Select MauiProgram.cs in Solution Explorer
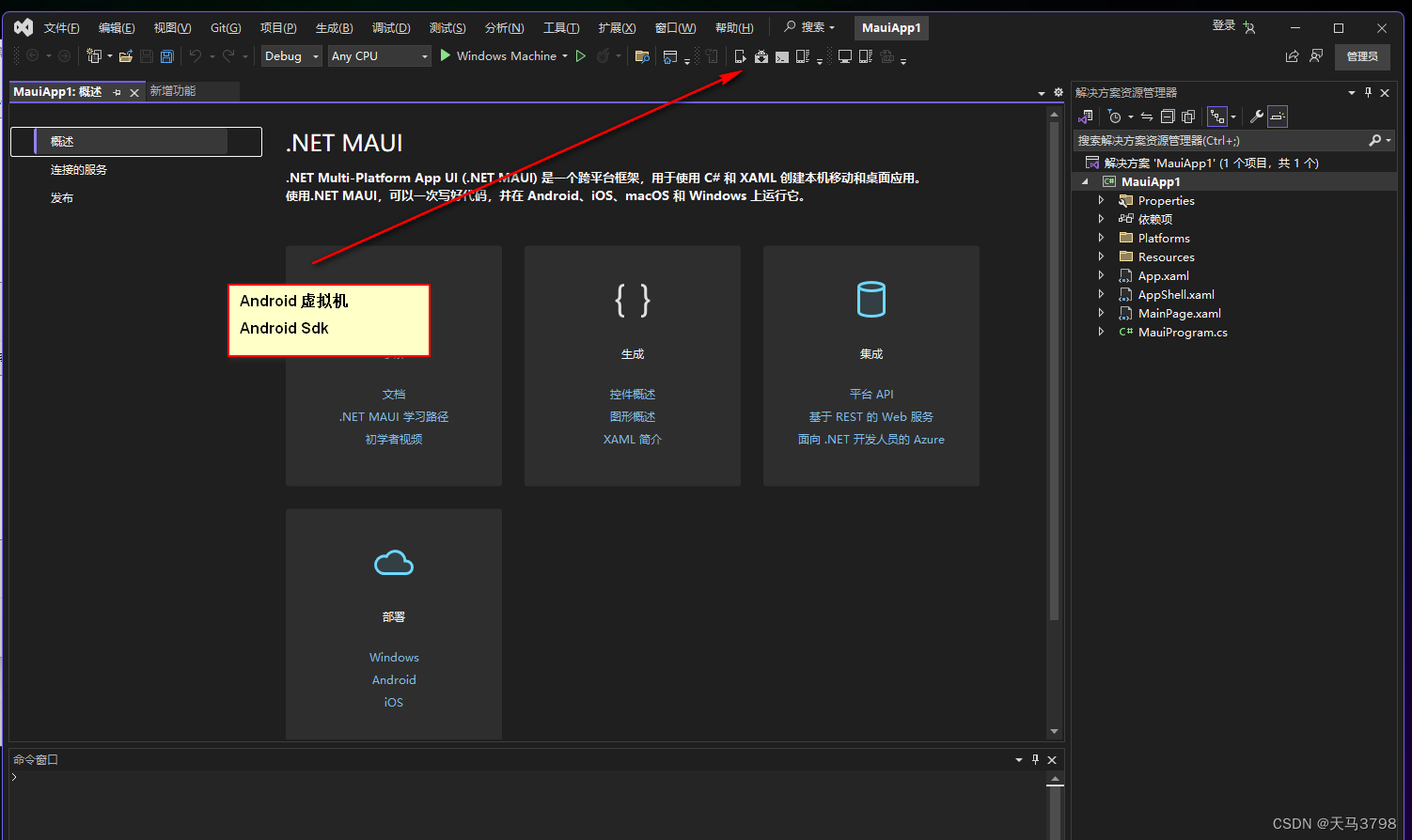1412x840 pixels. pyautogui.click(x=1183, y=332)
